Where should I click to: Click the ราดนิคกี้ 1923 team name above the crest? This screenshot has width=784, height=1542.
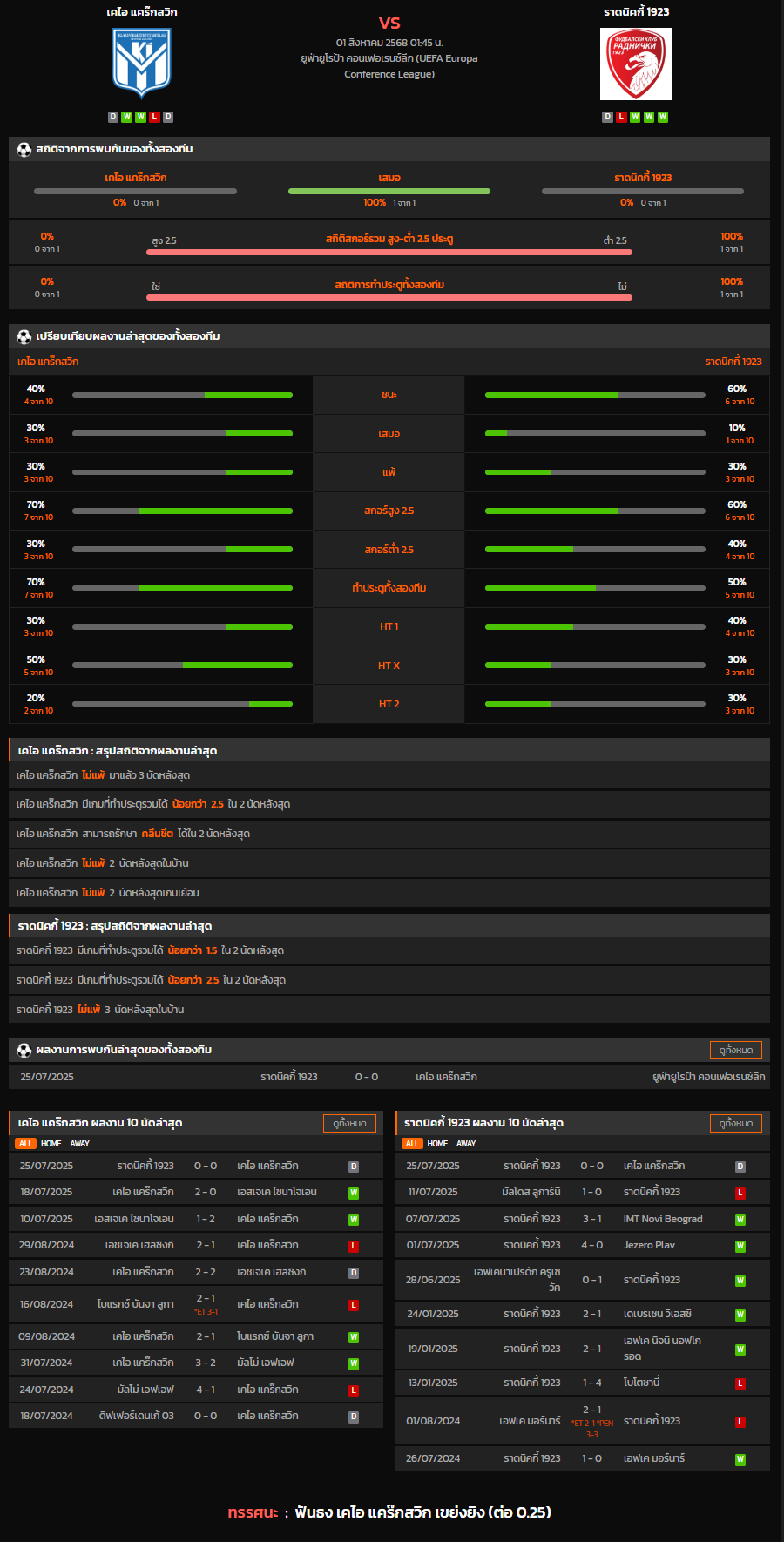click(637, 12)
